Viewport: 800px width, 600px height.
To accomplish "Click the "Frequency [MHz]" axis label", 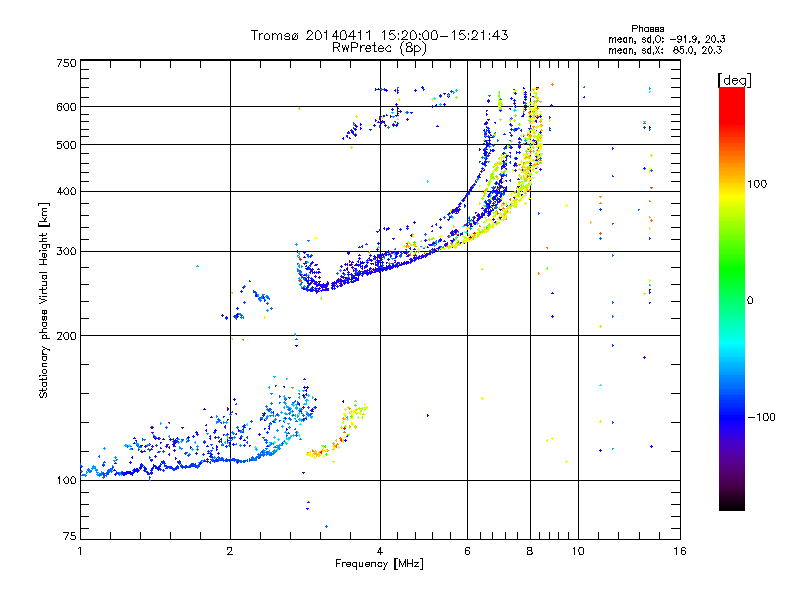I will click(379, 564).
